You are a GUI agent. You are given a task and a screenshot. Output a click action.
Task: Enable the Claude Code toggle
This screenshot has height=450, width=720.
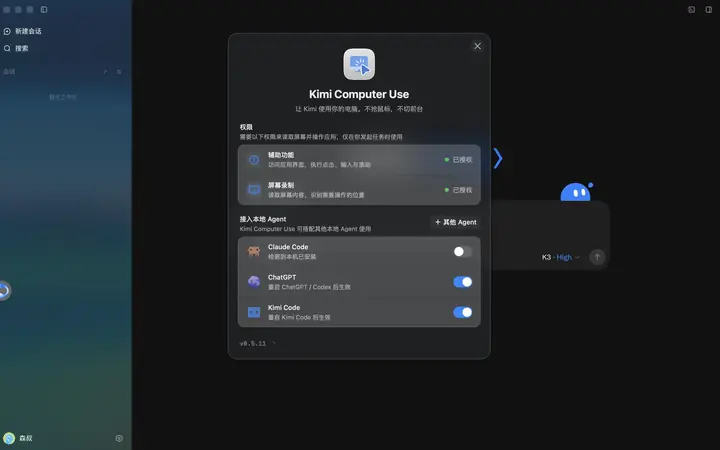[462, 252]
